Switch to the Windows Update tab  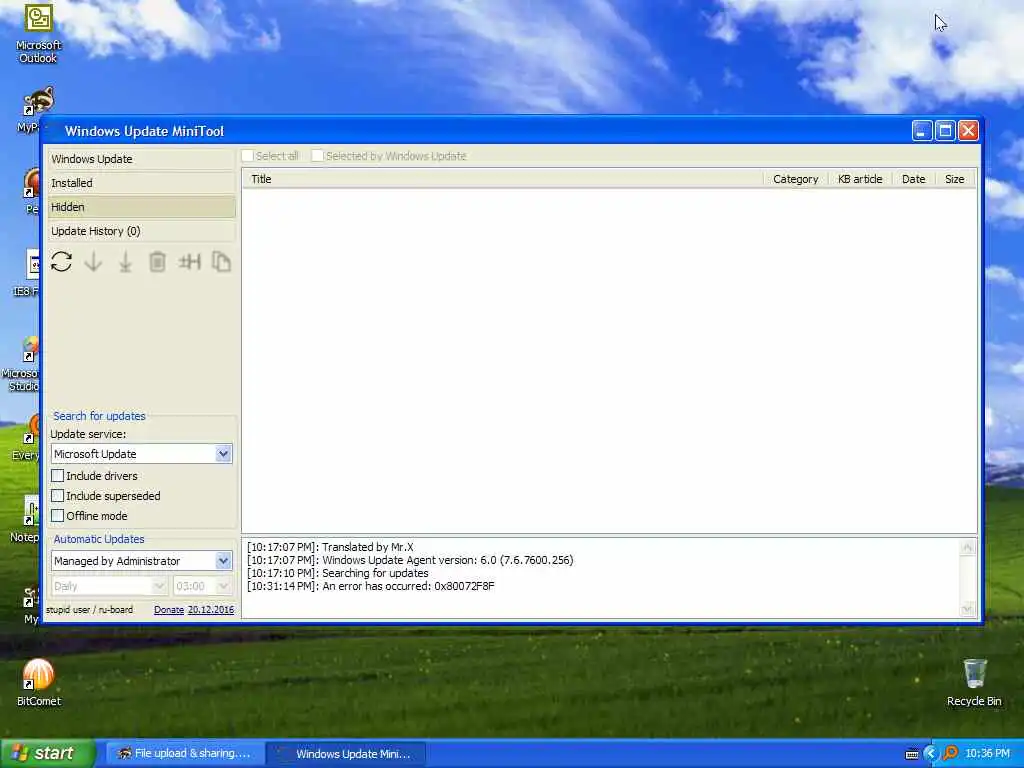click(x=142, y=159)
